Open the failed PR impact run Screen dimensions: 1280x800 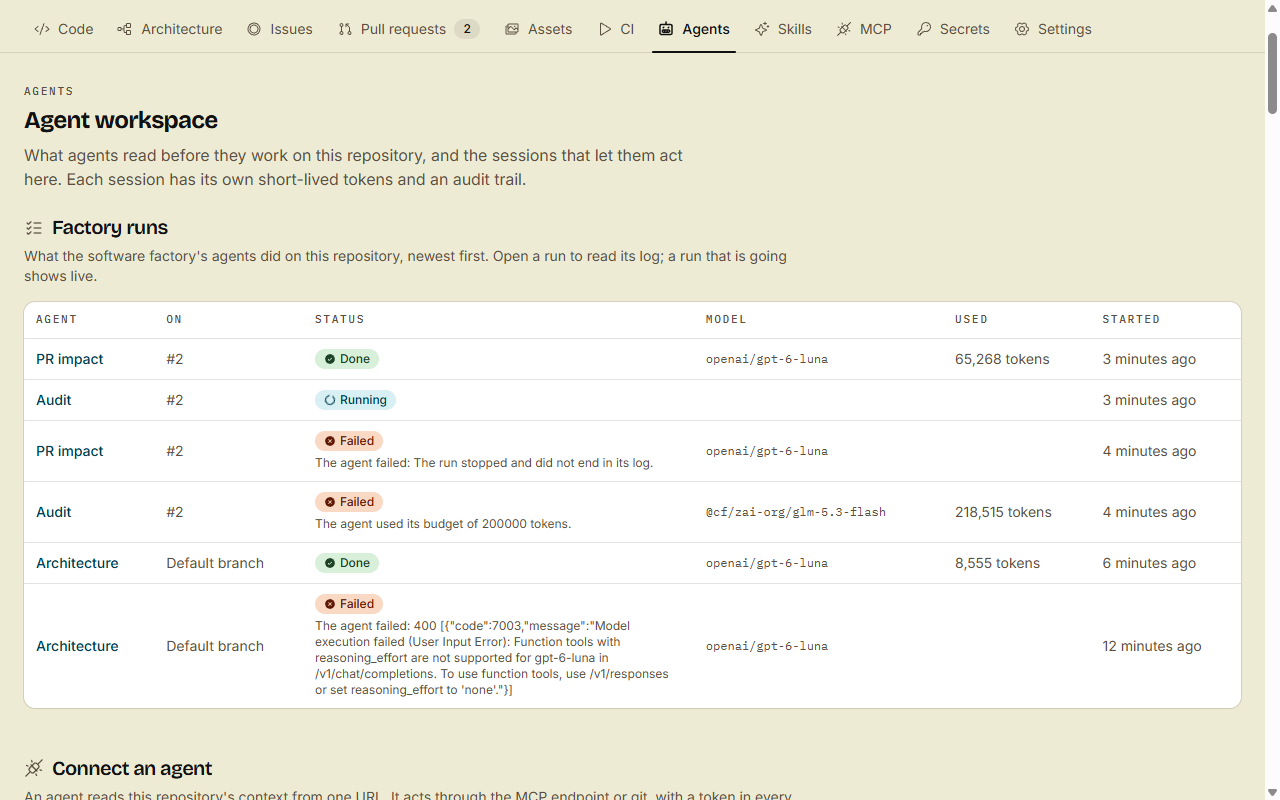point(70,451)
